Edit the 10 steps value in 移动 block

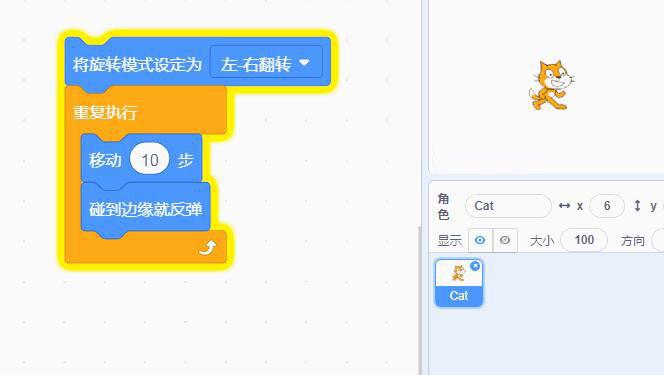click(x=149, y=160)
